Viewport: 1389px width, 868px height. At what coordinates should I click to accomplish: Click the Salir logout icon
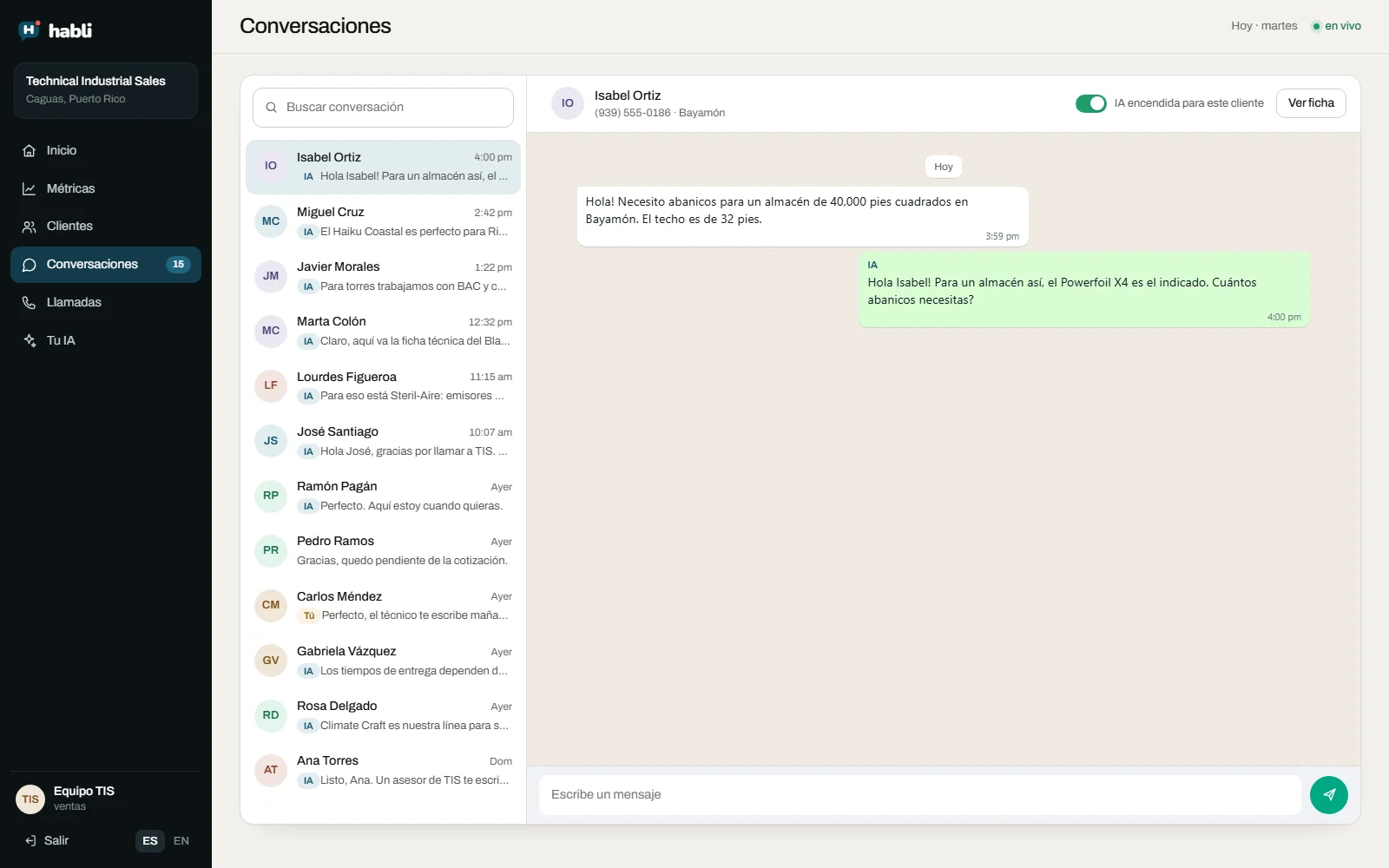point(30,840)
